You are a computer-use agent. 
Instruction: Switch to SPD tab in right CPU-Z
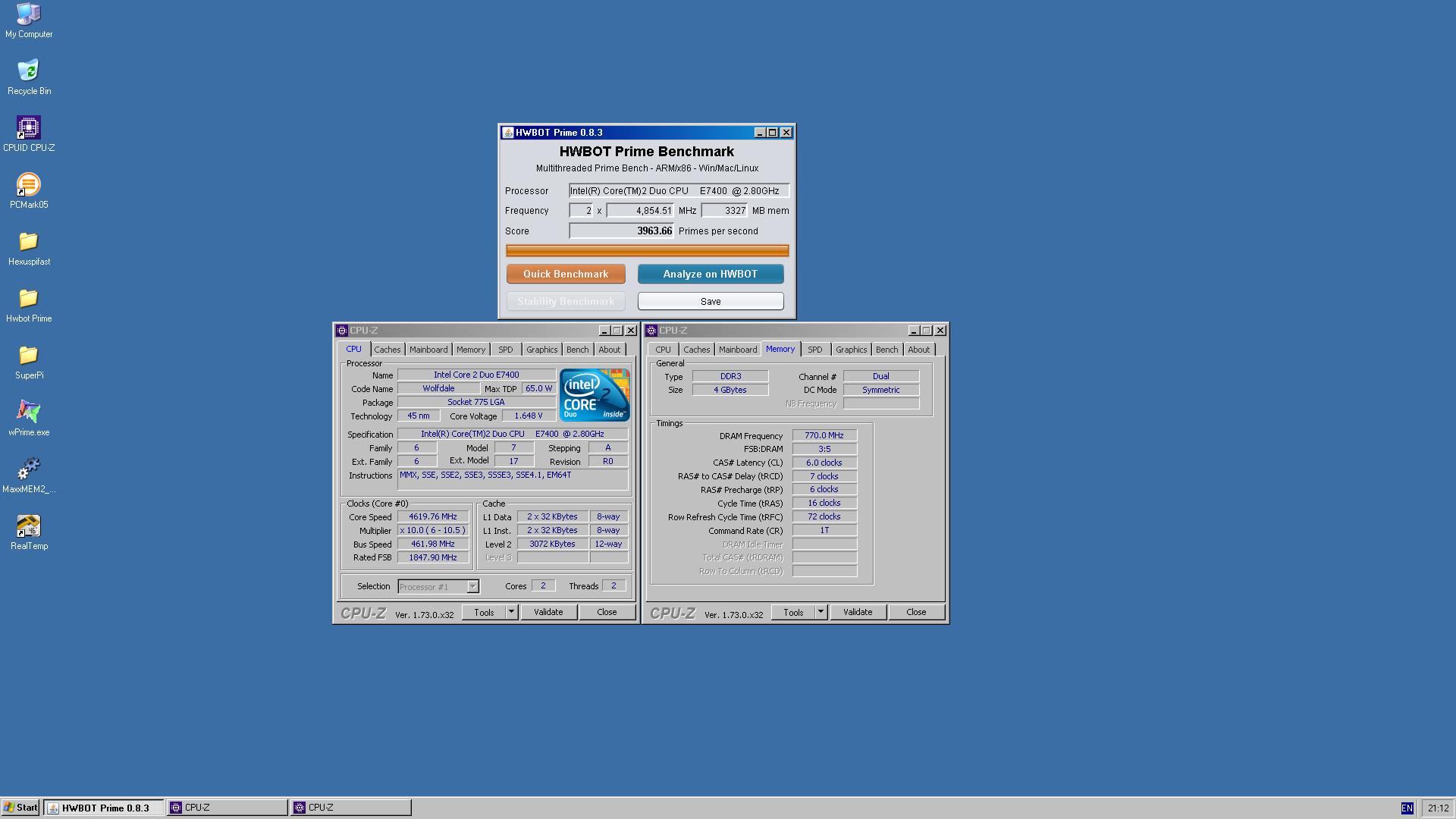pyautogui.click(x=815, y=350)
